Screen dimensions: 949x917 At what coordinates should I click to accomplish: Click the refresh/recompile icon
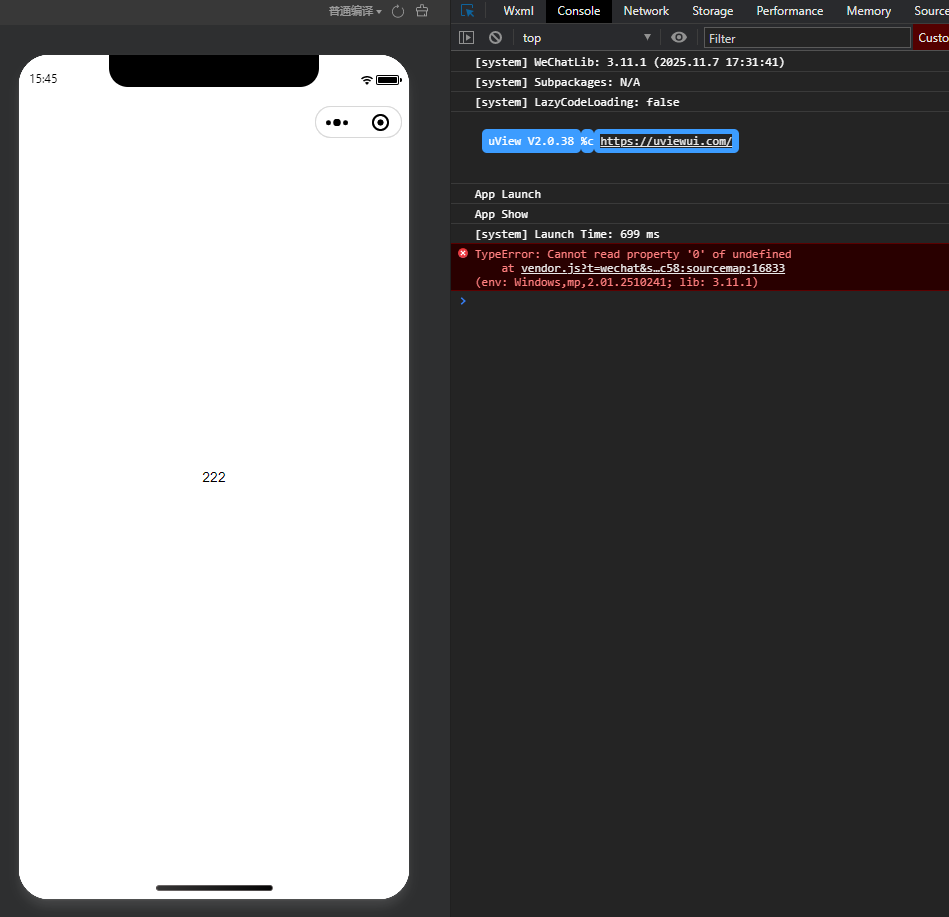click(398, 11)
